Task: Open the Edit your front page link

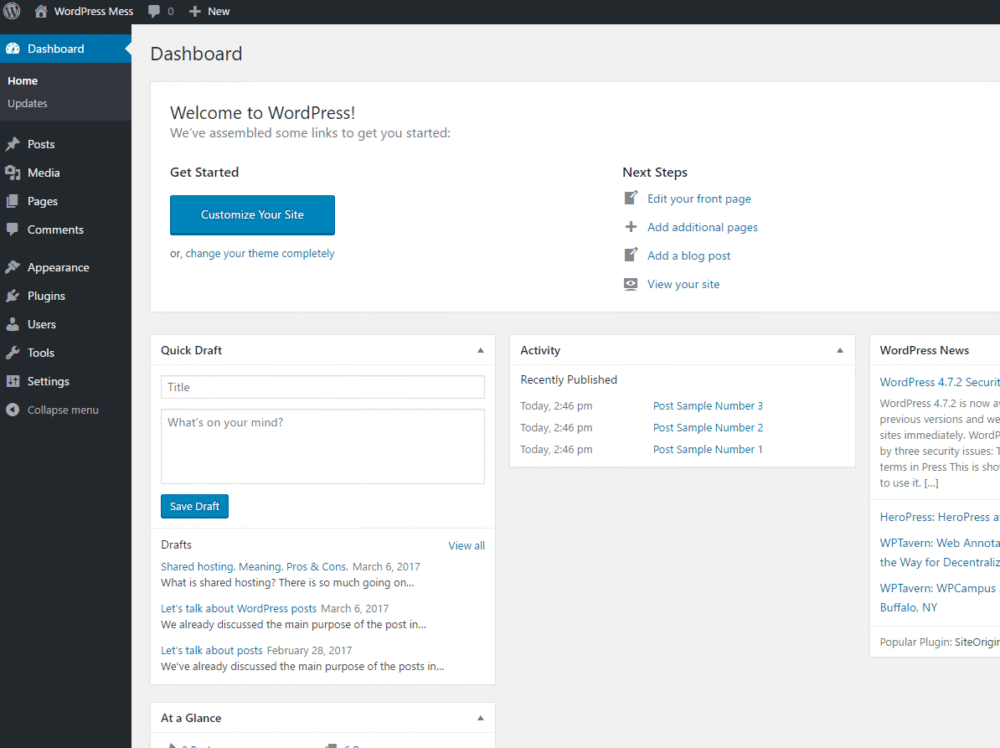Action: [699, 199]
